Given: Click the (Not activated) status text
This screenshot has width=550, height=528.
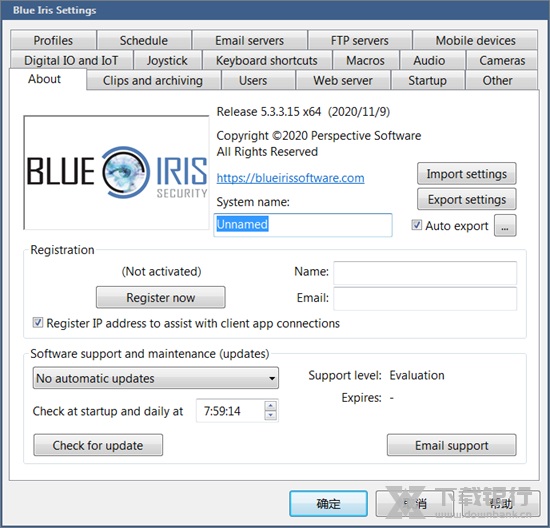Looking at the screenshot, I should pos(161,272).
